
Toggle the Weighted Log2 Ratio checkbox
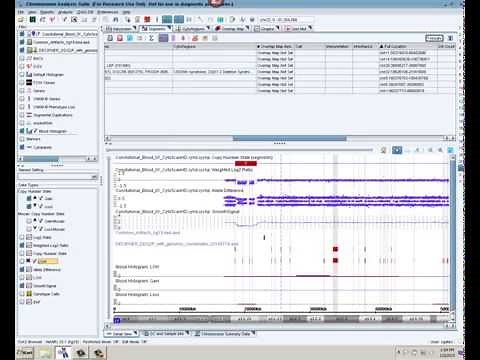coord(22,245)
